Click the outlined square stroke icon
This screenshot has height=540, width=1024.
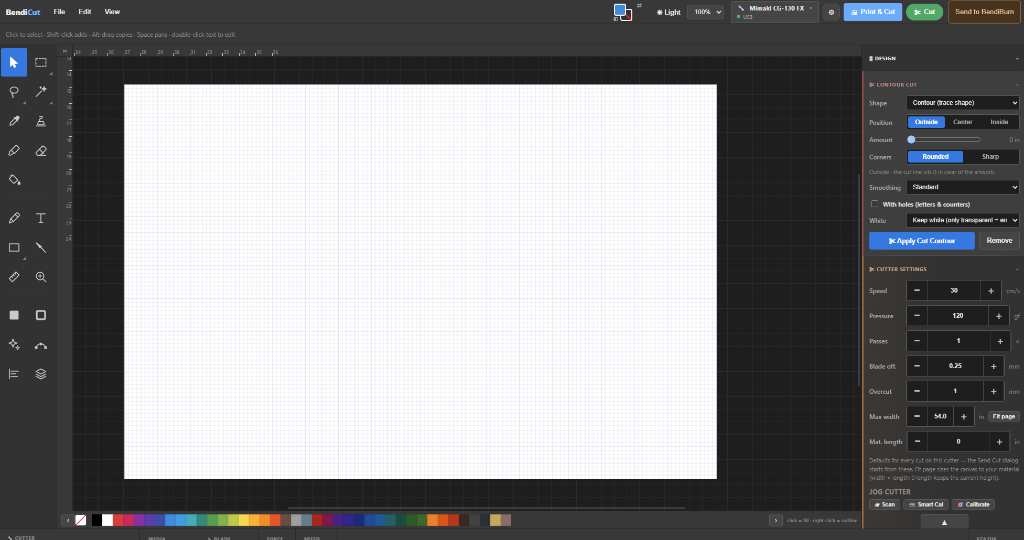tap(40, 315)
